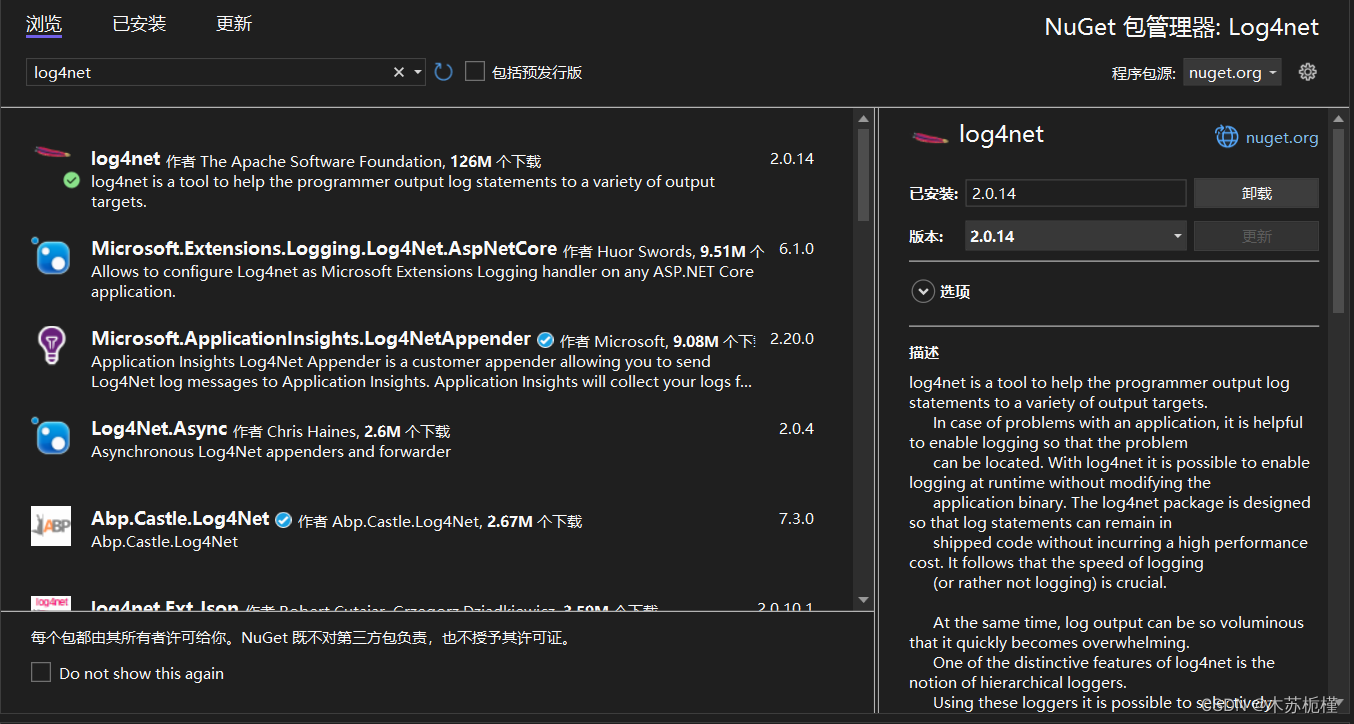Collapse the 选项 options section

[923, 291]
